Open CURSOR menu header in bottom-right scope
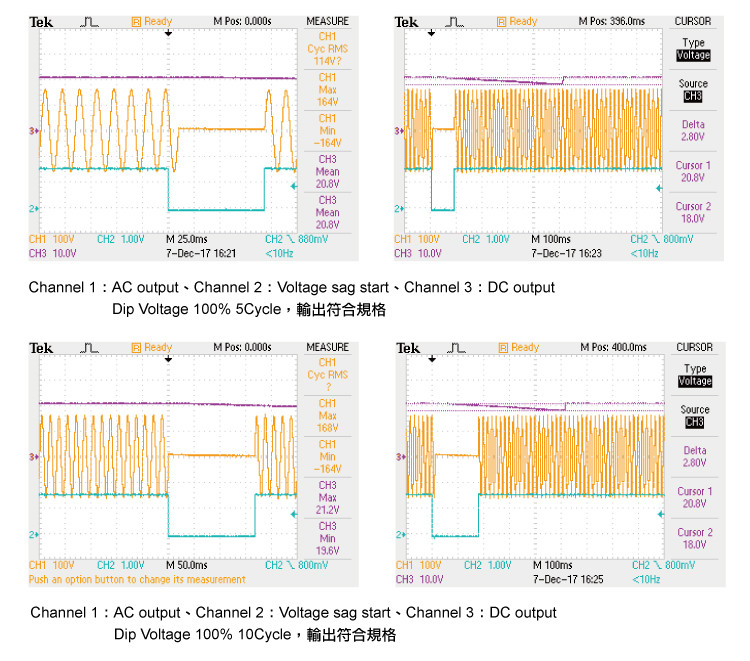The height and width of the screenshot is (661, 750). [693, 347]
